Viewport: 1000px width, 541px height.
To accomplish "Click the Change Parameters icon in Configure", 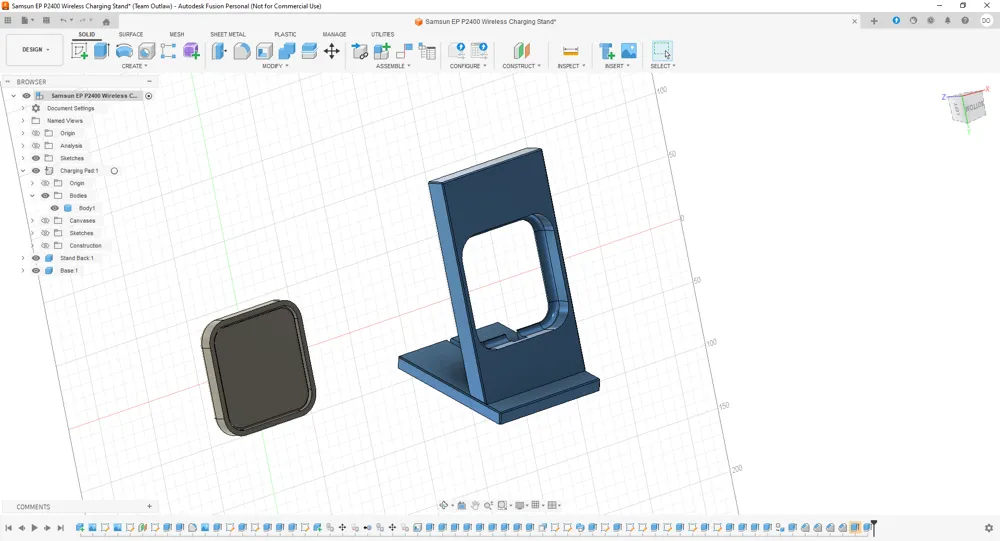I will (457, 51).
